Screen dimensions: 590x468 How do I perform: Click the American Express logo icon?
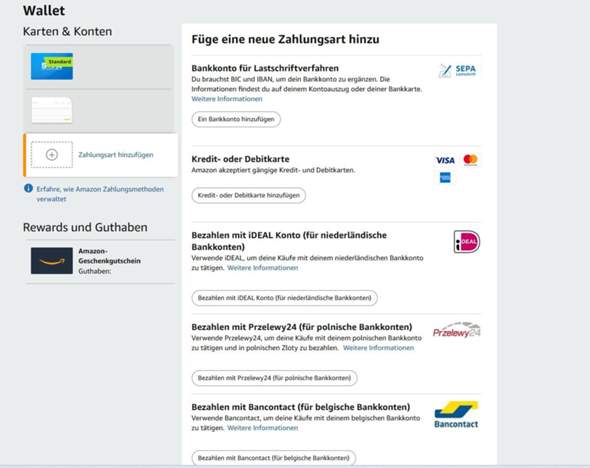pyautogui.click(x=445, y=178)
